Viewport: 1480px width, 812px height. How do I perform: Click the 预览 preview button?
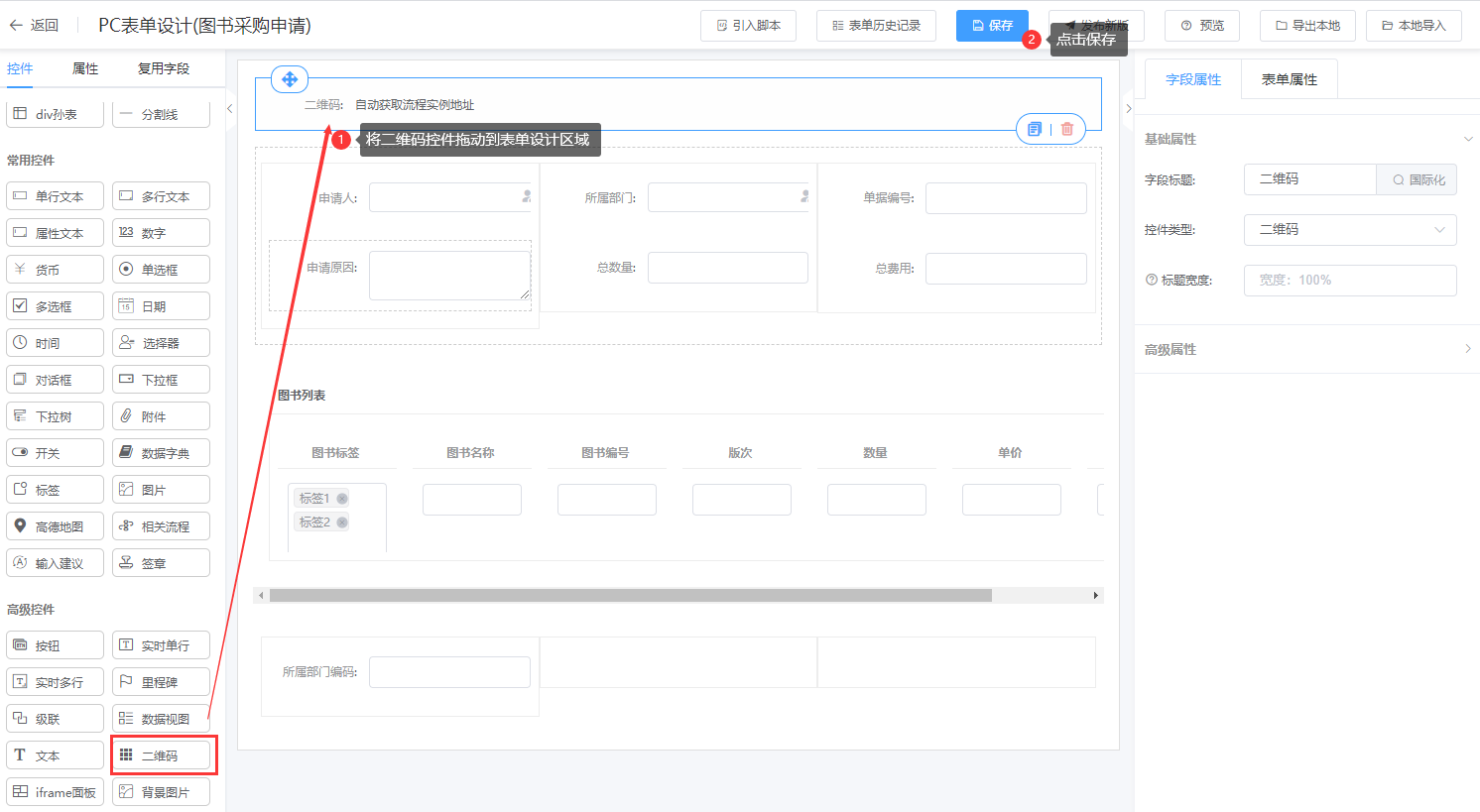click(x=1202, y=26)
